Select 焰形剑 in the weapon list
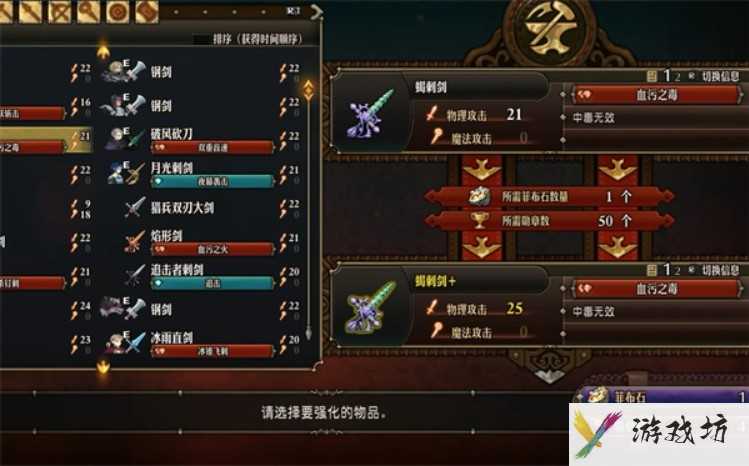Viewport: 749px width, 466px height. [166, 235]
